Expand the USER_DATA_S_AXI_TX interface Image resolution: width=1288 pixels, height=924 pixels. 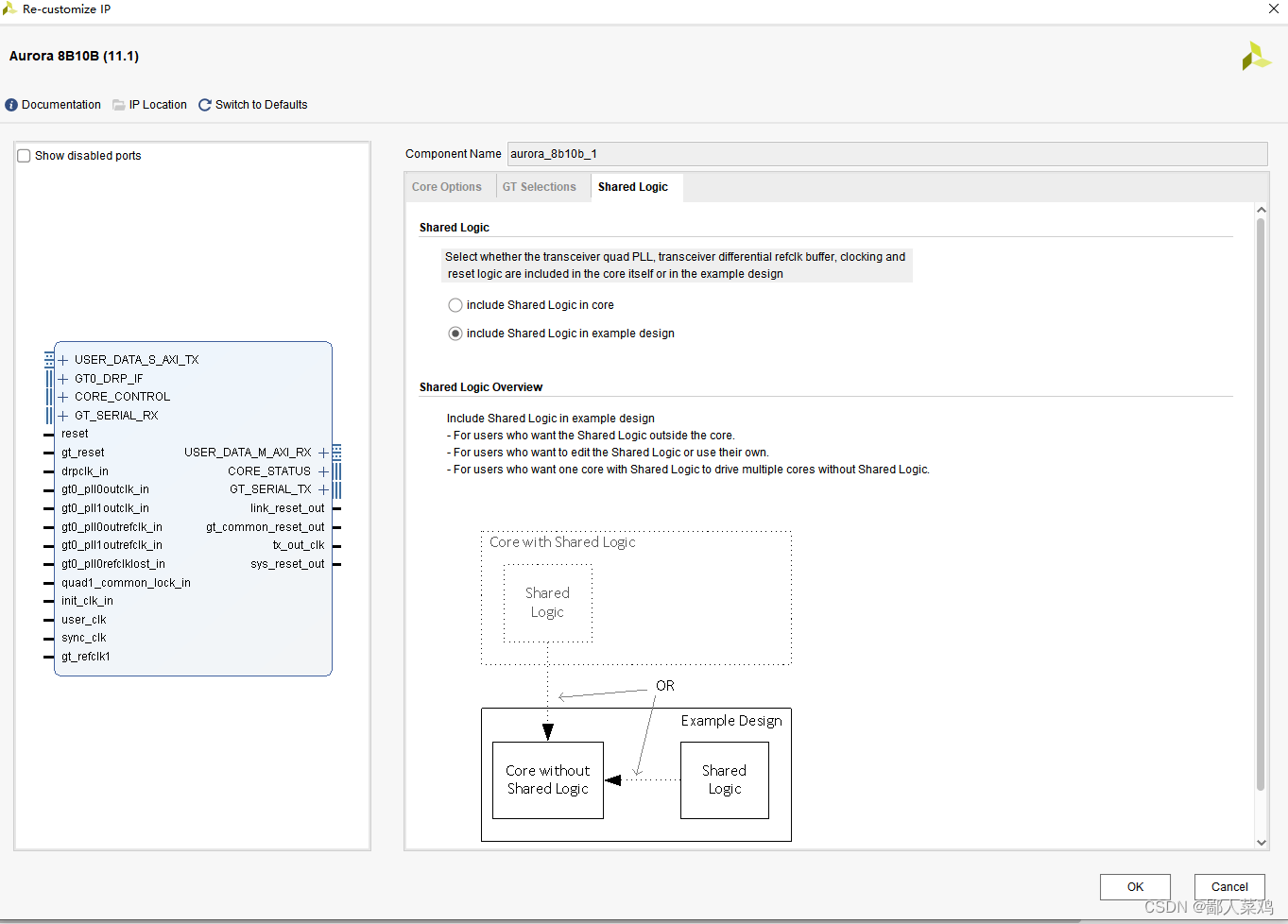coord(62,359)
